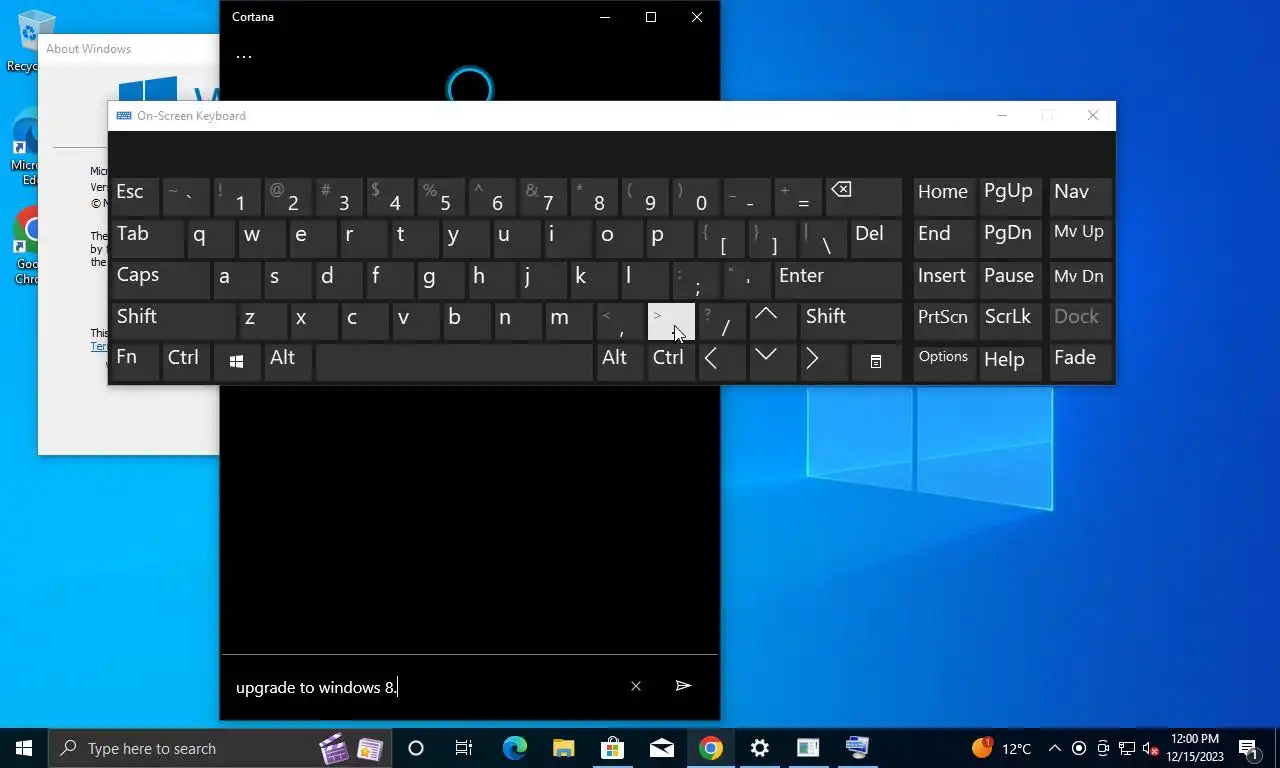
Task: Tap the Del key
Action: pyautogui.click(x=876, y=238)
